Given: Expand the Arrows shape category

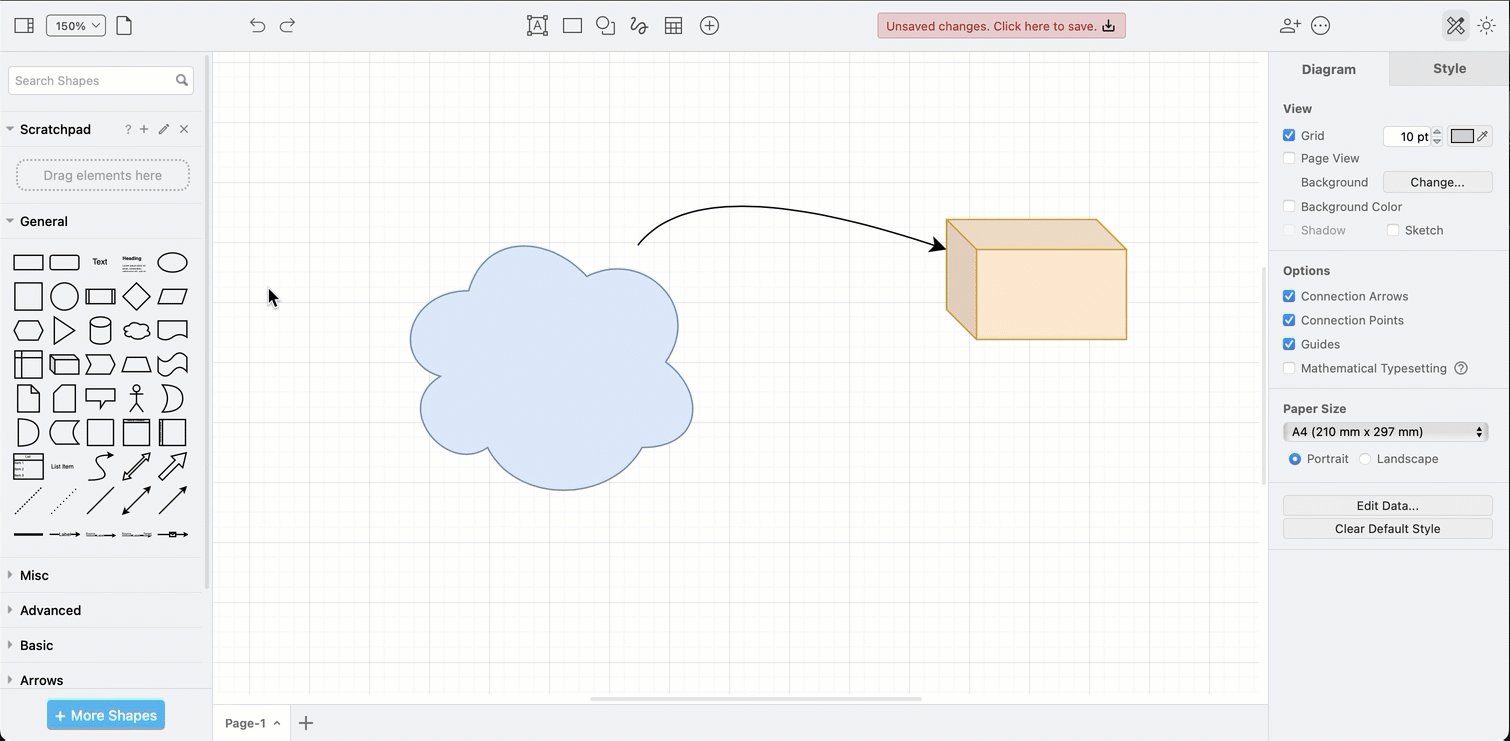Looking at the screenshot, I should 42,680.
